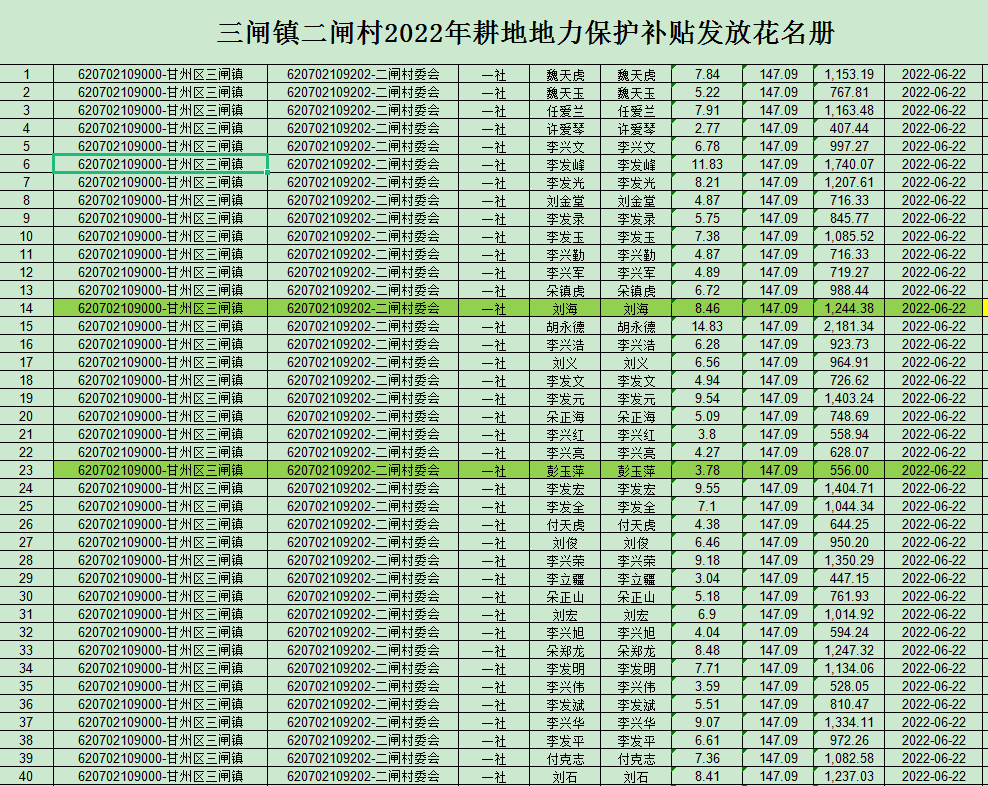Select the amount 1,085.52 for 李发玉
Viewport: 988px width, 786px height.
coord(849,236)
